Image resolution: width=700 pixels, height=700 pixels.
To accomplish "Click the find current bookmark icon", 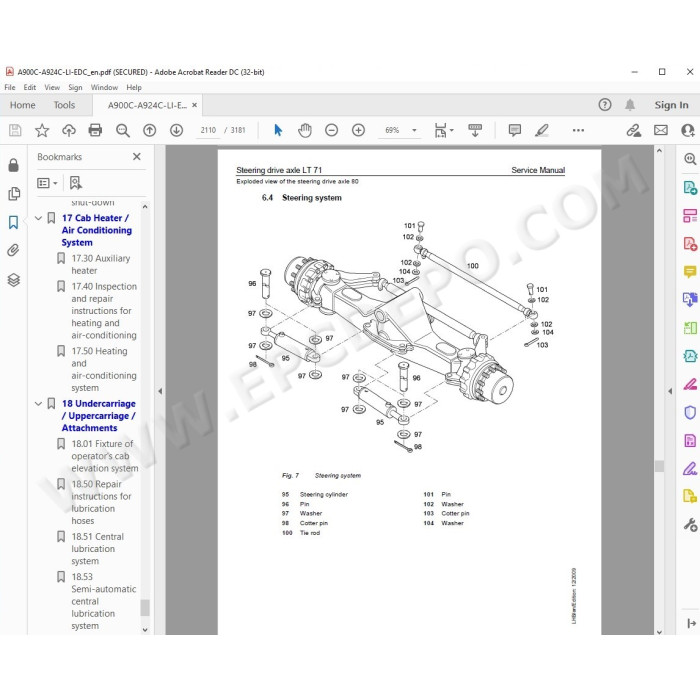I will [75, 183].
